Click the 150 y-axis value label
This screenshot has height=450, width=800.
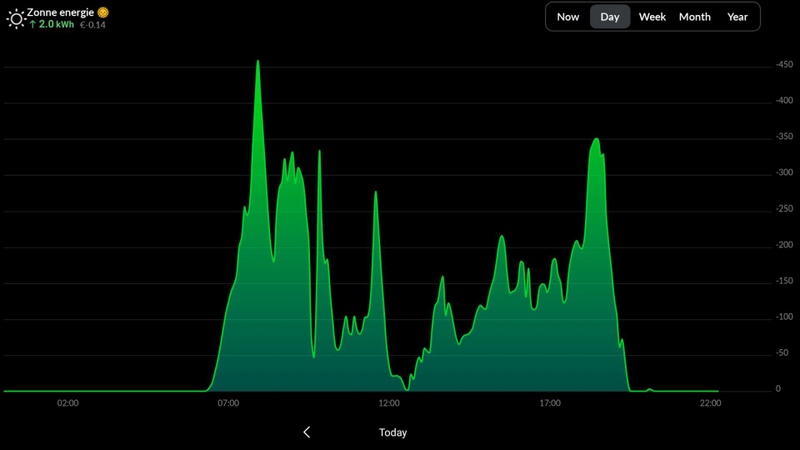click(785, 281)
